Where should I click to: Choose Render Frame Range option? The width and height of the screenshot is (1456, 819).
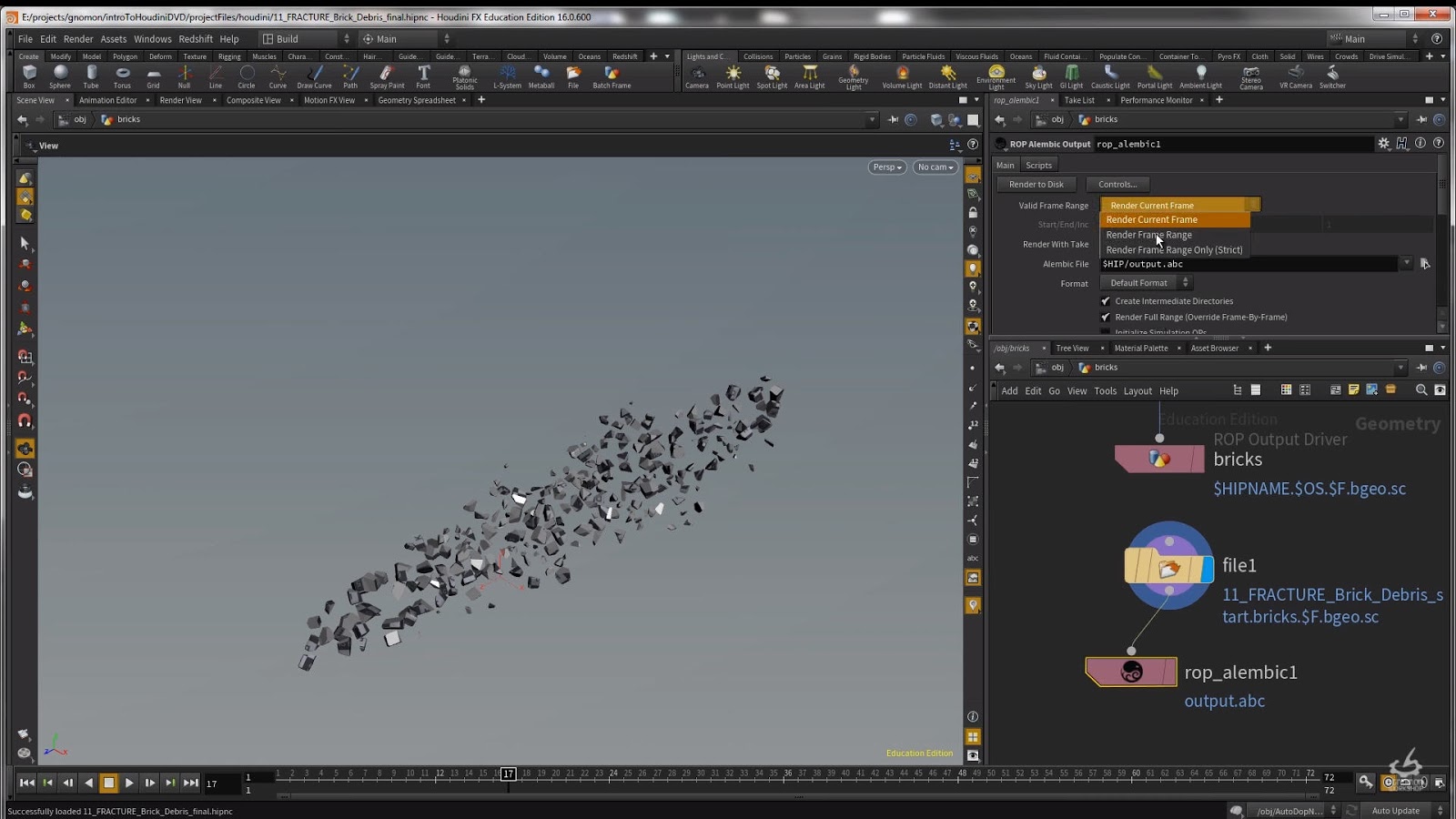[x=1175, y=235]
